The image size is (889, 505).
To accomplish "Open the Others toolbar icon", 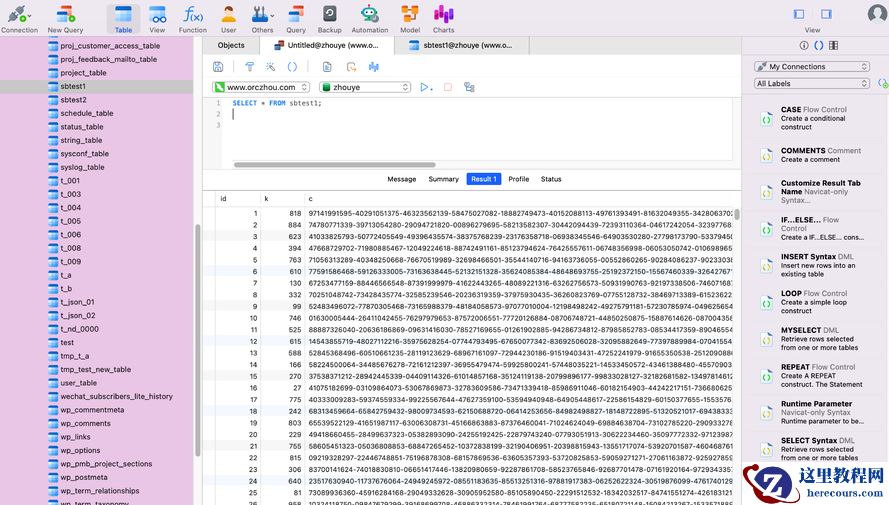I will tap(262, 19).
